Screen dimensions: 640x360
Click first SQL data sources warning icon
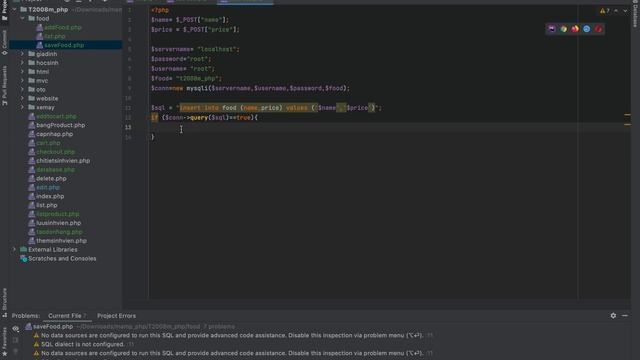click(36, 336)
